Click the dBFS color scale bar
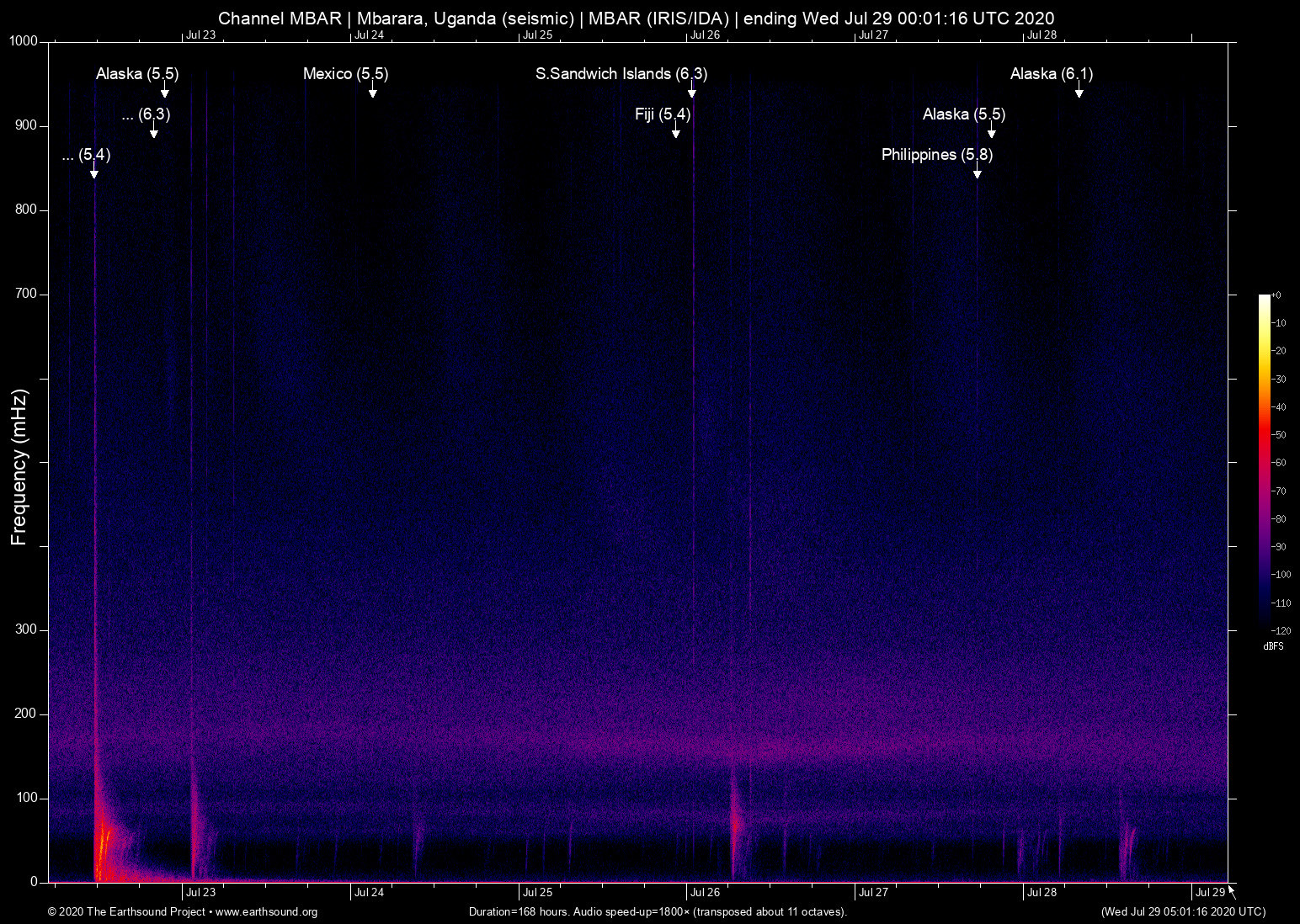1300x924 pixels. click(1264, 461)
